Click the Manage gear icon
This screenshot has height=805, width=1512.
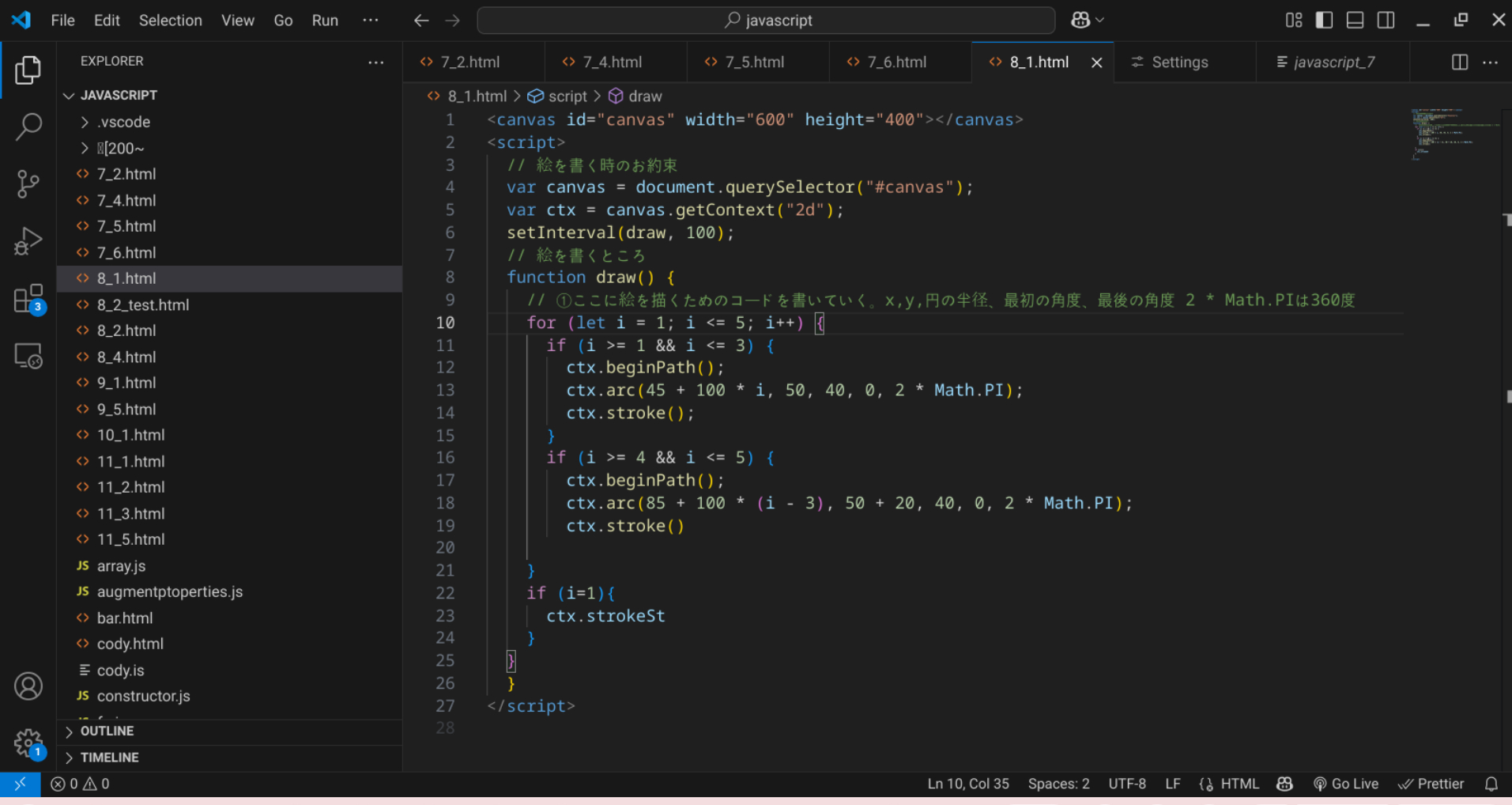pyautogui.click(x=28, y=743)
